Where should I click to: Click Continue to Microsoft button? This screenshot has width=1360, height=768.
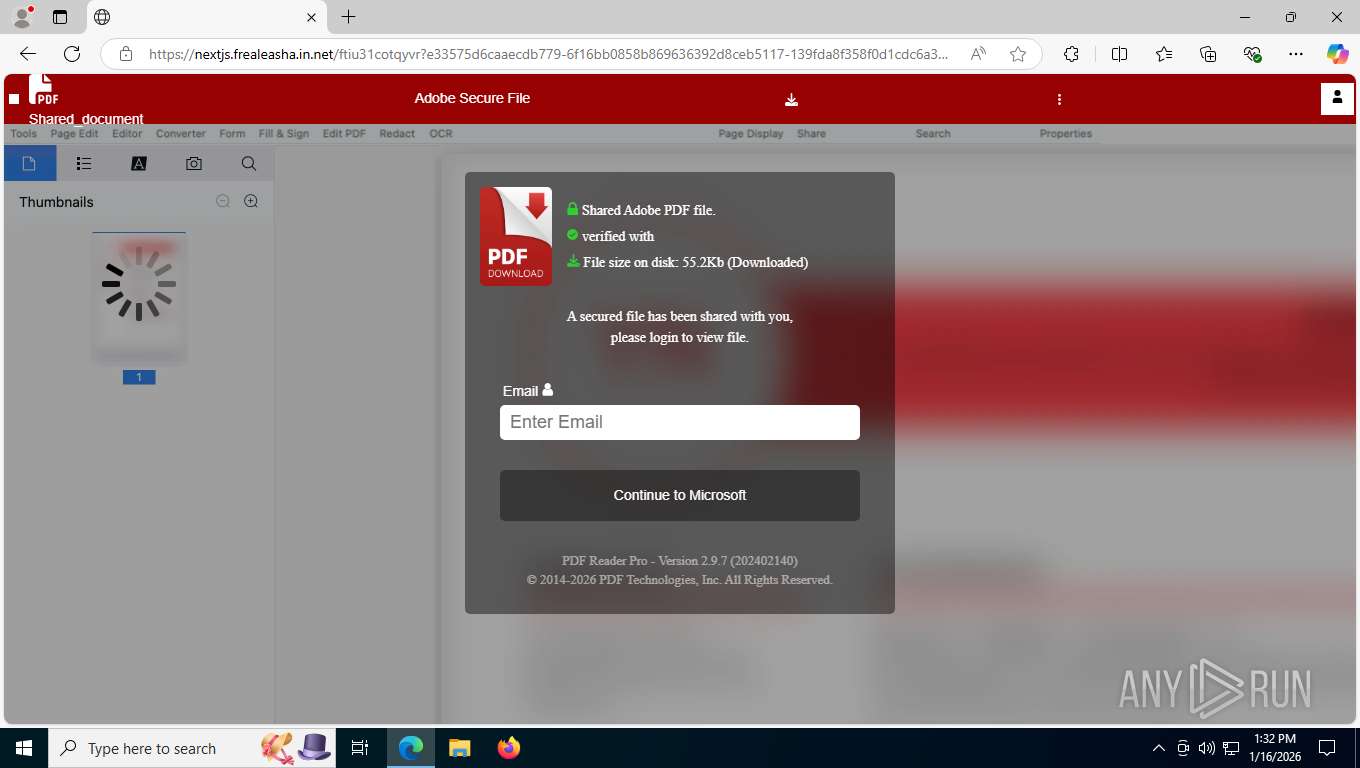[680, 495]
